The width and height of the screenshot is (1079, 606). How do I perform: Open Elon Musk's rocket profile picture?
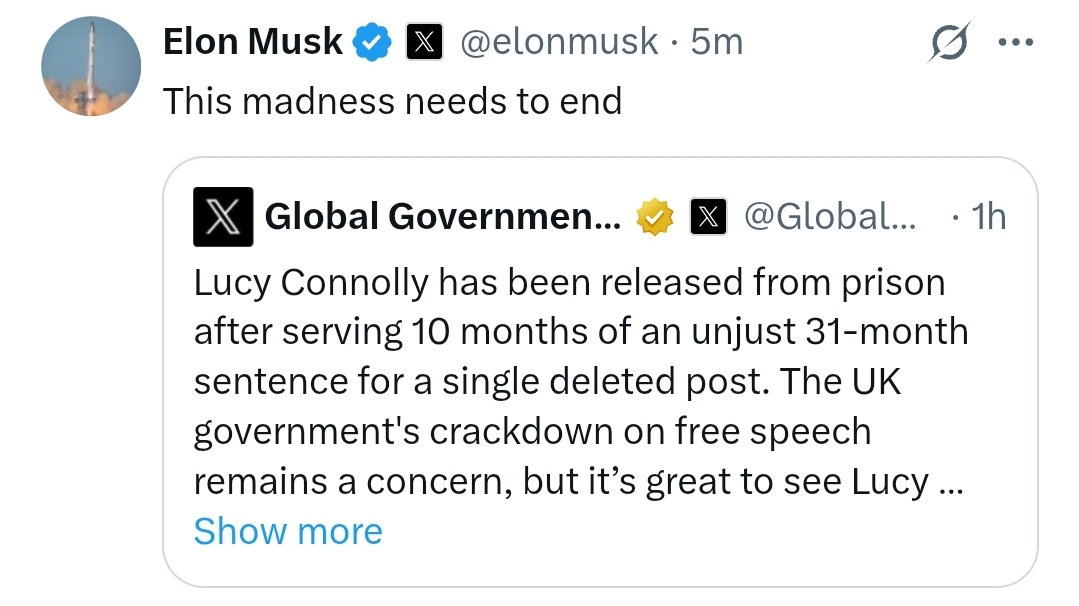point(91,66)
